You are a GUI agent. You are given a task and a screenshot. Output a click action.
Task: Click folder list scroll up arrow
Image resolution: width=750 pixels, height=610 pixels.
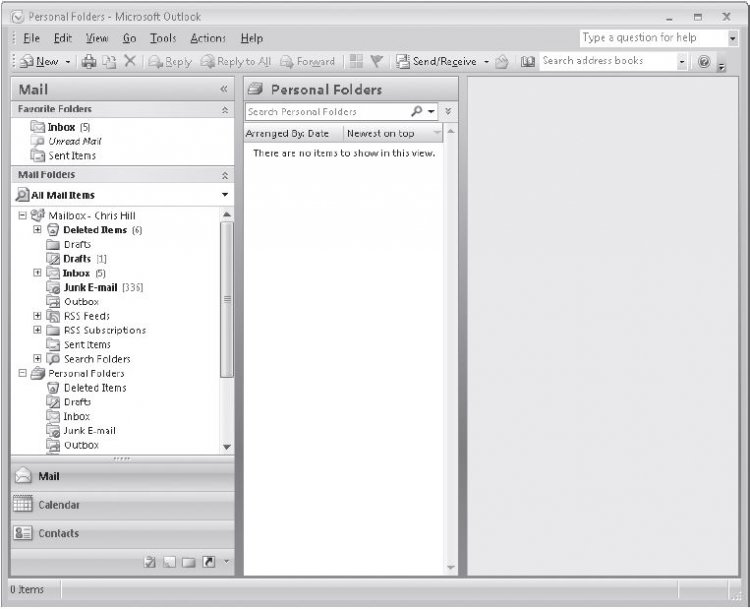(227, 214)
